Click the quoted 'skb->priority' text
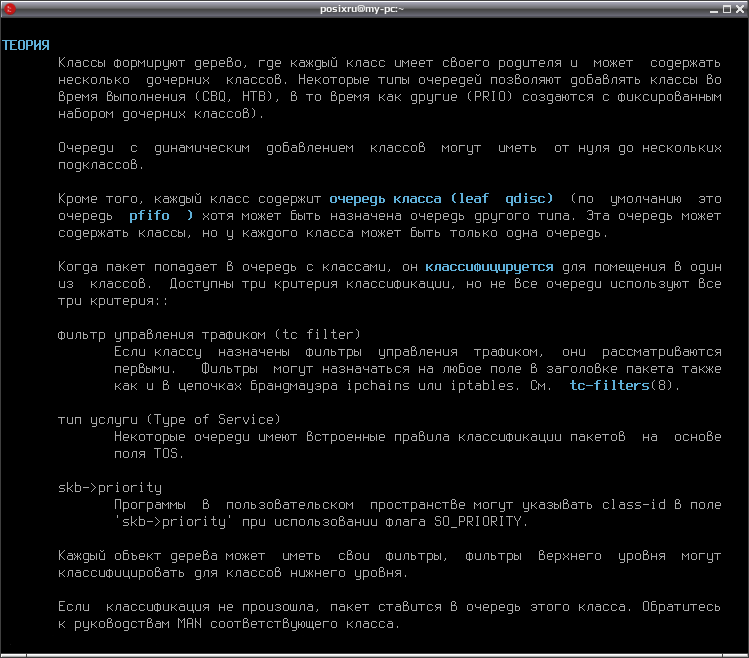The height and width of the screenshot is (658, 749). coord(173,521)
